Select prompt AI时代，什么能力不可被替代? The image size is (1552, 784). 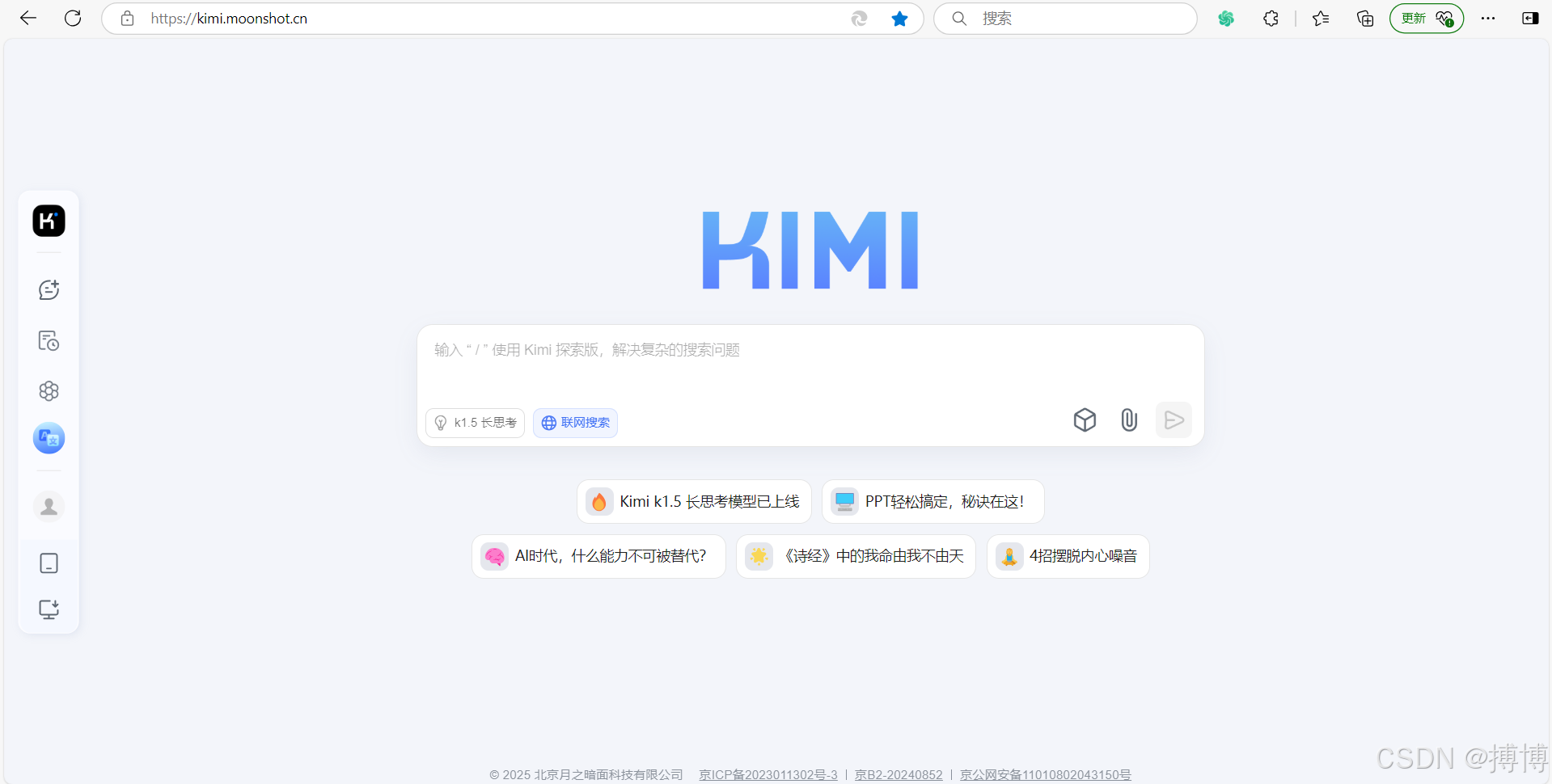pos(598,556)
